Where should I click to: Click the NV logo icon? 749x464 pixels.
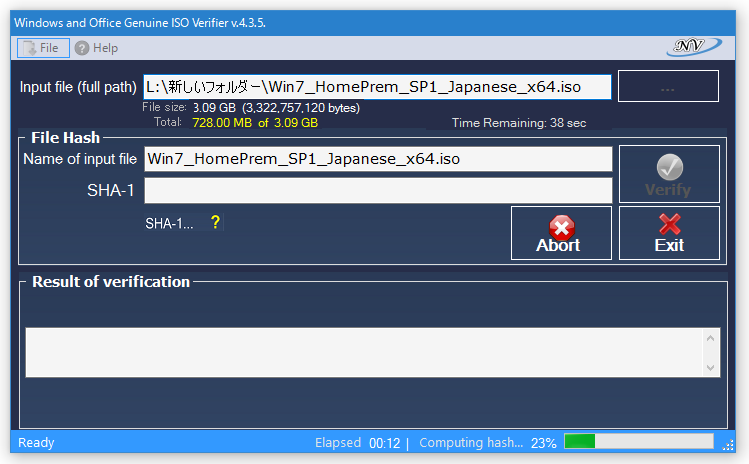click(694, 47)
